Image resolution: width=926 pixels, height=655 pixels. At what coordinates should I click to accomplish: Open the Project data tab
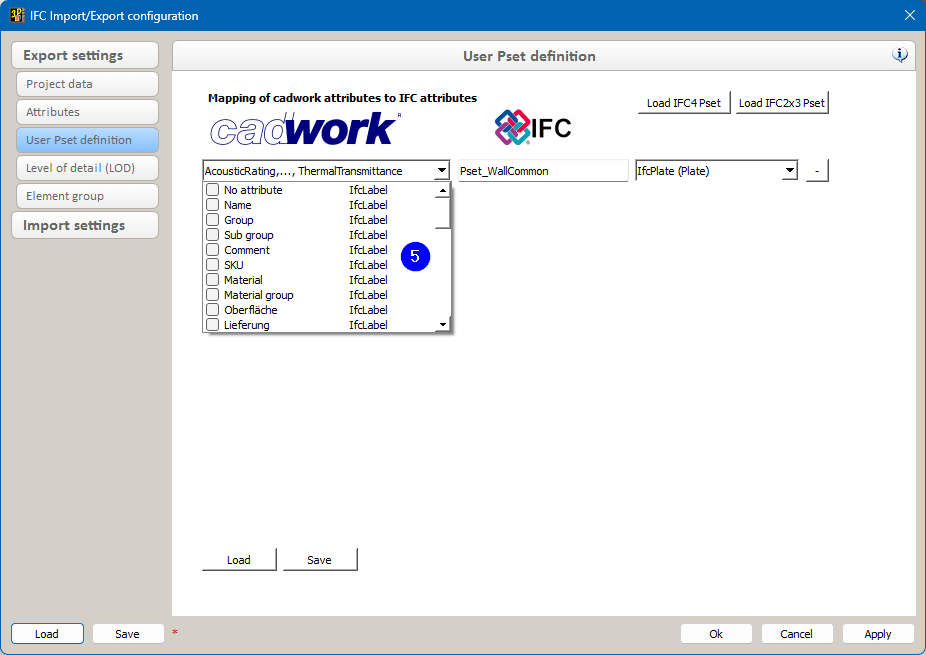[x=87, y=84]
